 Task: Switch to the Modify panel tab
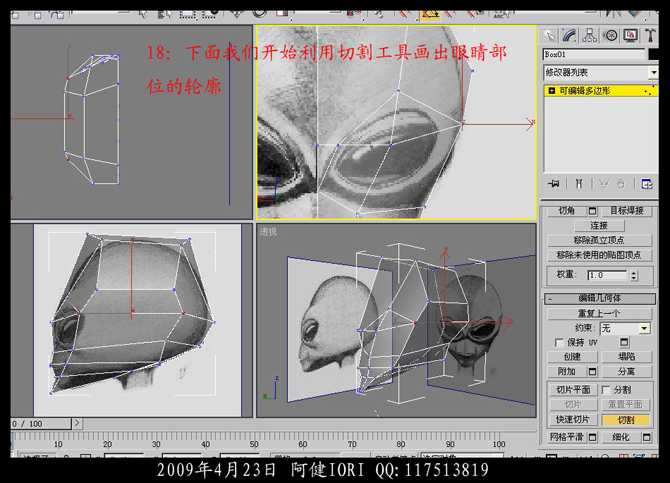point(569,35)
